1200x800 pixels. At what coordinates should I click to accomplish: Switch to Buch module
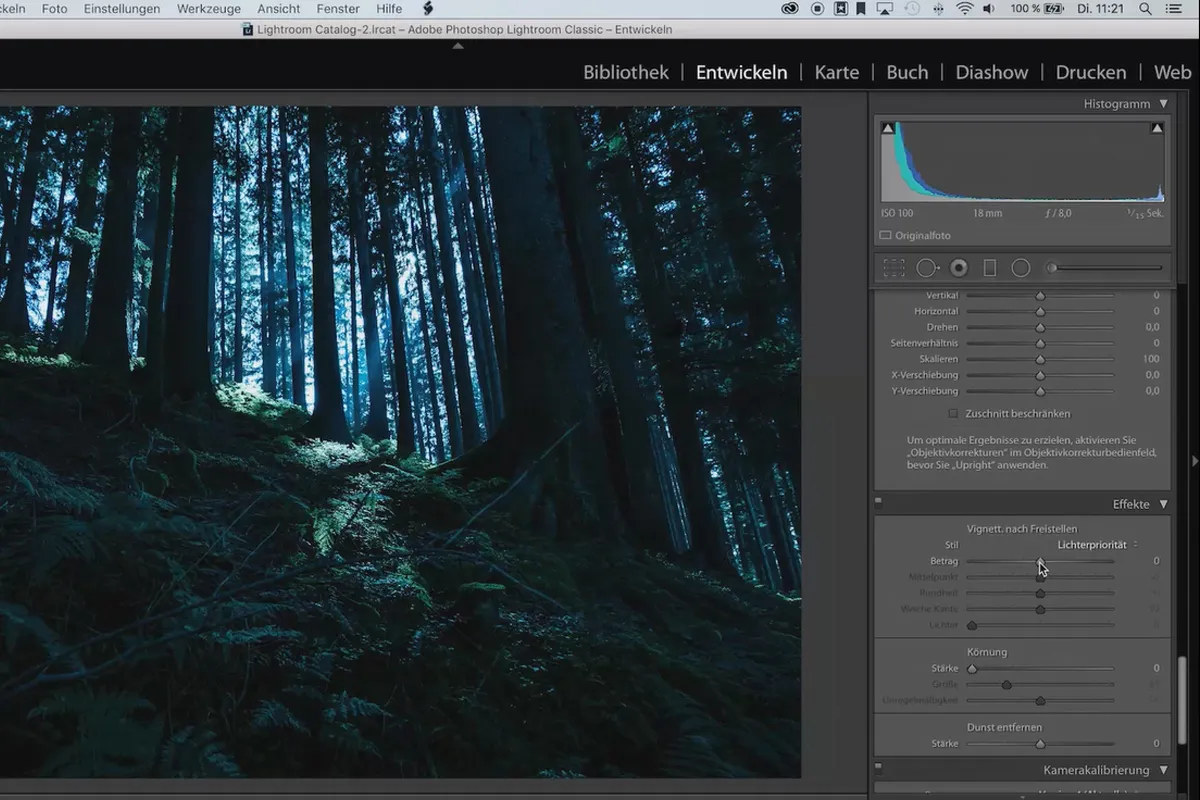[x=907, y=73]
